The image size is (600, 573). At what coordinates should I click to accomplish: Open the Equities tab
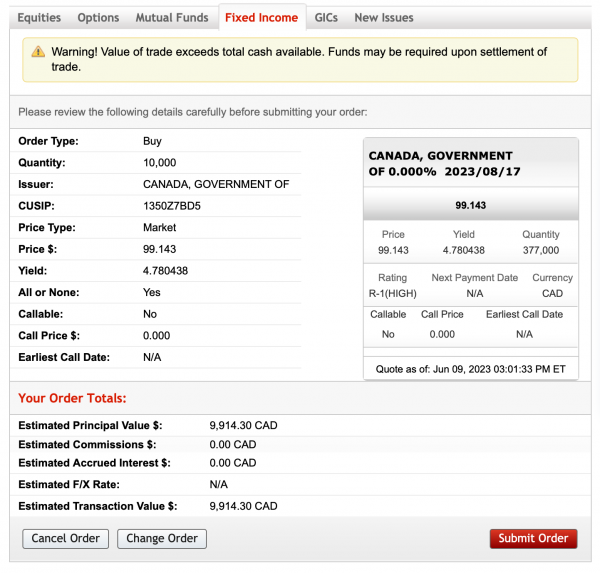(x=39, y=18)
